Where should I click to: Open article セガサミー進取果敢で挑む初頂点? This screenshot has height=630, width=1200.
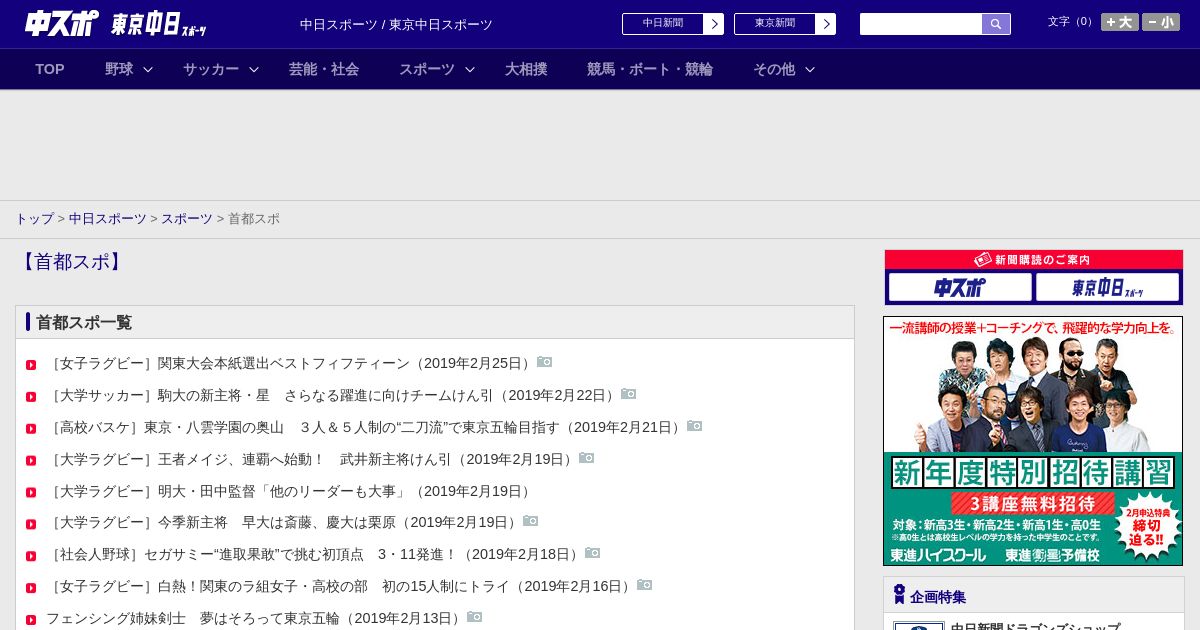[314, 554]
